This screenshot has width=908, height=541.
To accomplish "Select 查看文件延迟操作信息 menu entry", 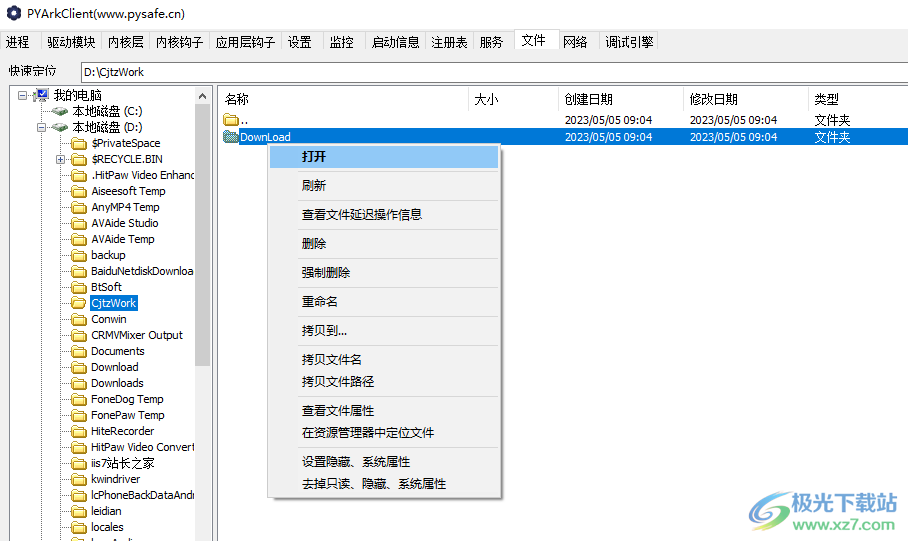I will point(384,215).
